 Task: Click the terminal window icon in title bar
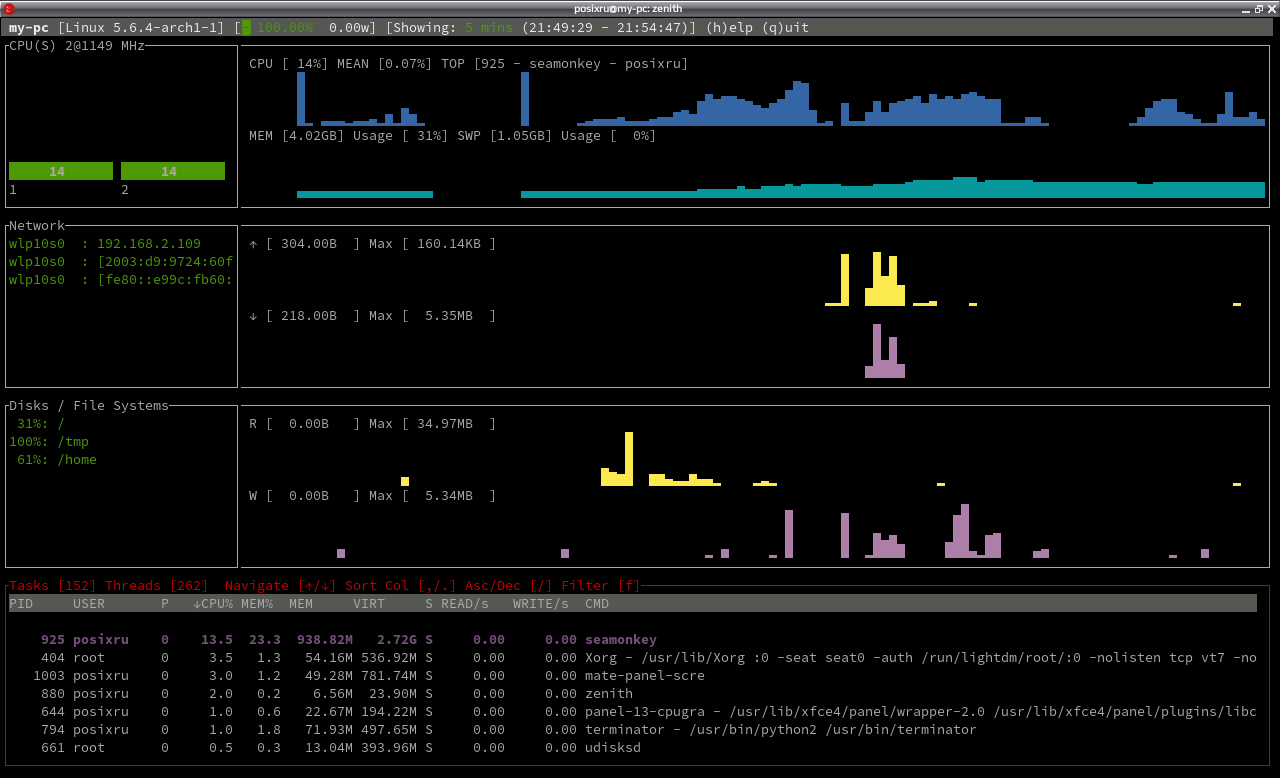[7, 8]
